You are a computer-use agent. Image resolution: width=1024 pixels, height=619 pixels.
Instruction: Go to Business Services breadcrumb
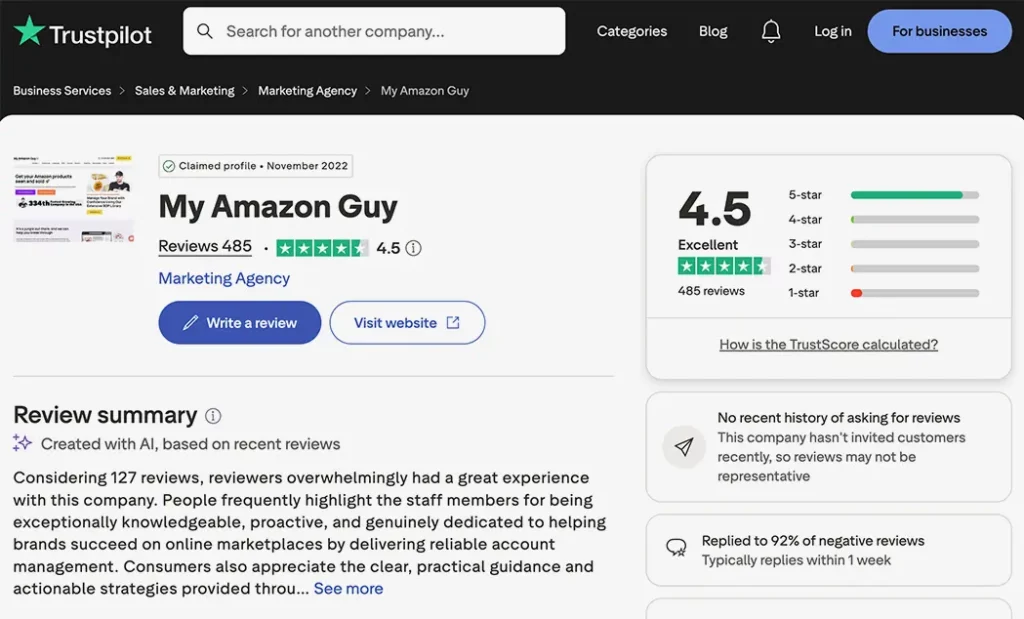tap(62, 91)
